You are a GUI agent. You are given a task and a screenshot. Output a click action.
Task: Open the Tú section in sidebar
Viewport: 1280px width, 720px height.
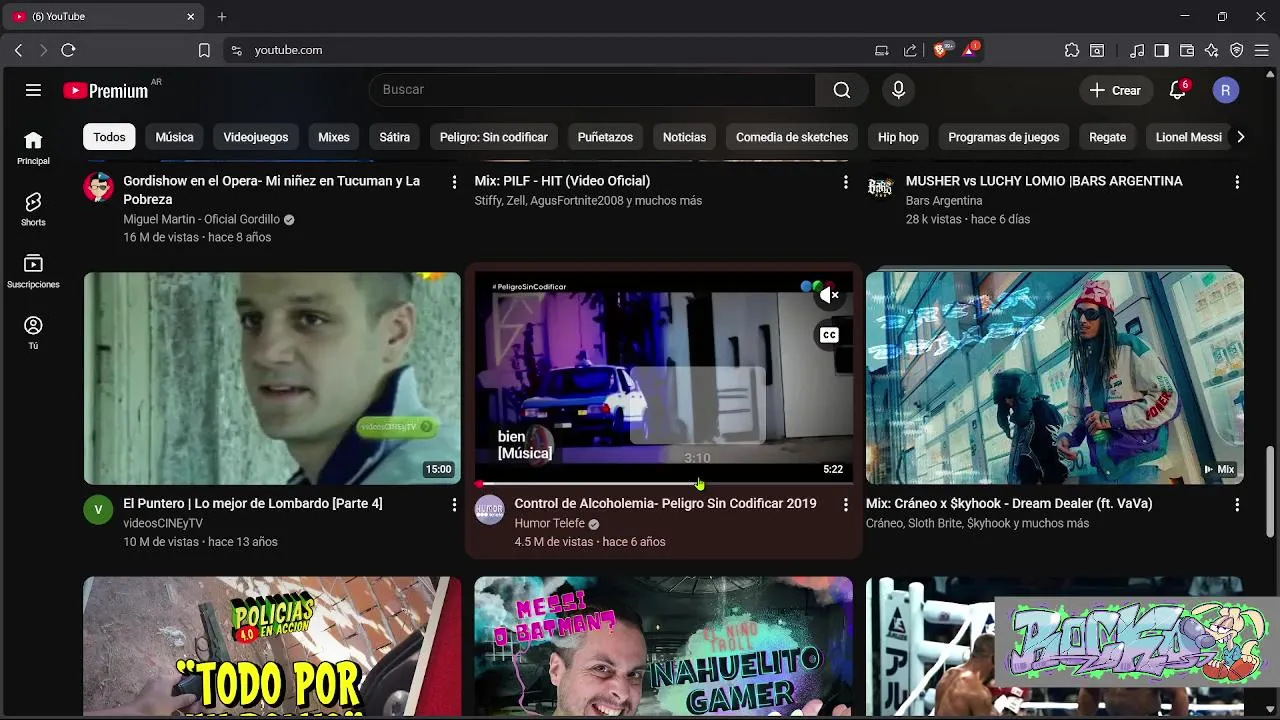click(33, 332)
